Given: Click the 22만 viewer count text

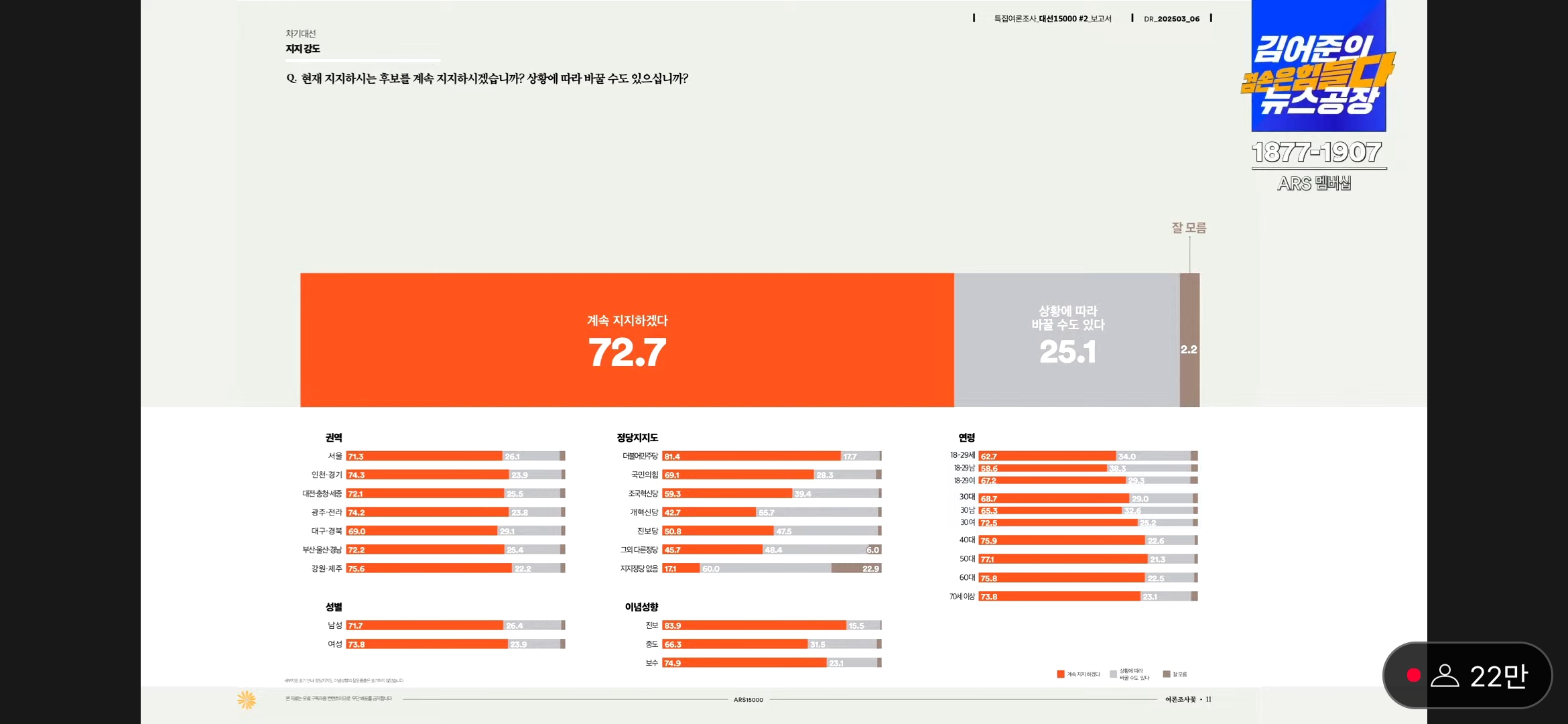Looking at the screenshot, I should (1499, 676).
